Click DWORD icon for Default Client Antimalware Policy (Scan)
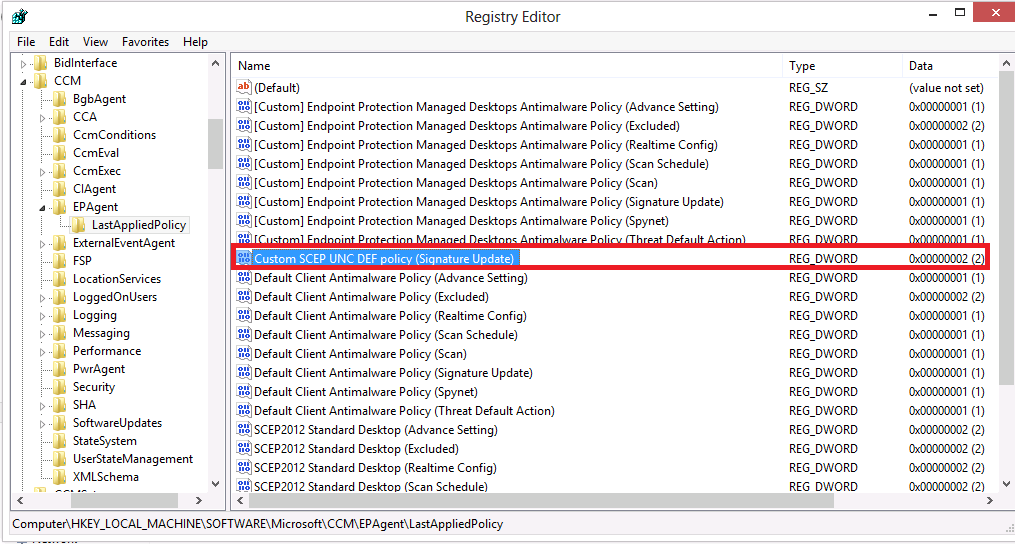 [243, 354]
